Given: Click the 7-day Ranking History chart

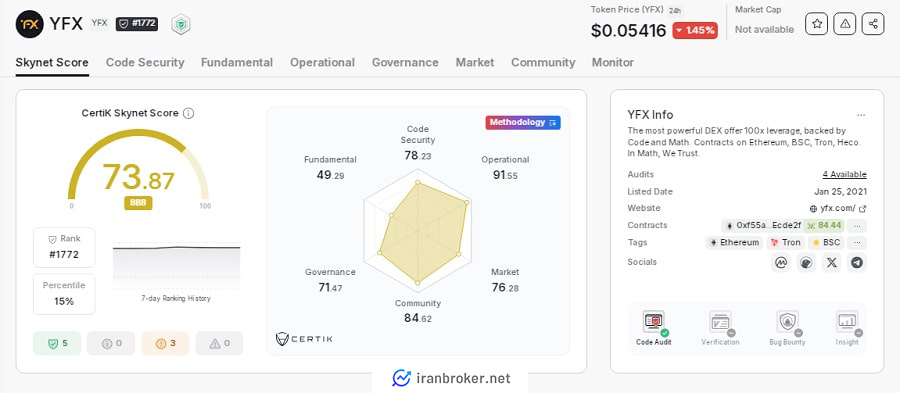Looking at the screenshot, I should [x=176, y=267].
